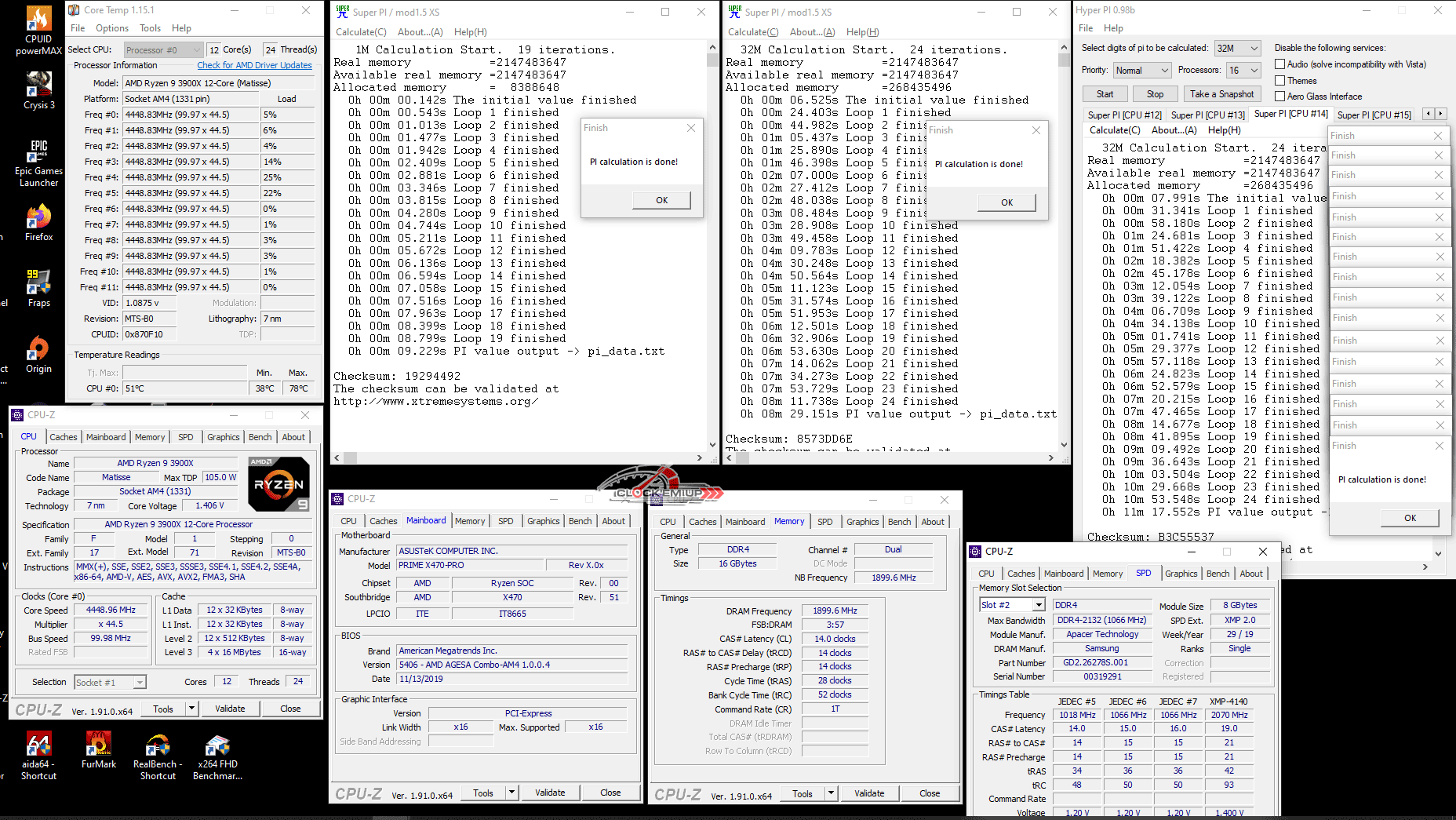Toggle the Themes checkbox
The image size is (1456, 820).
click(x=1280, y=81)
